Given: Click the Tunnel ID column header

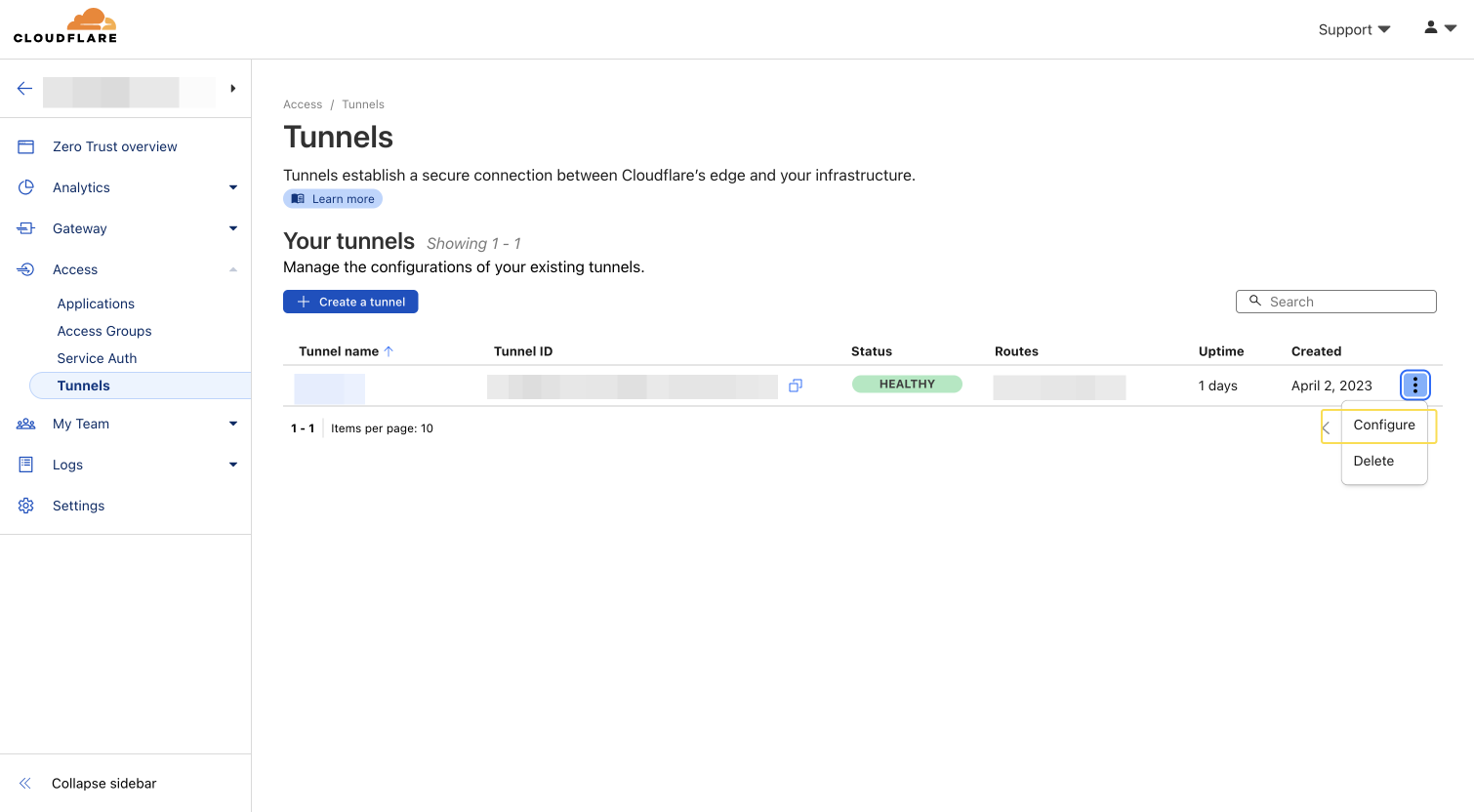Looking at the screenshot, I should [523, 351].
